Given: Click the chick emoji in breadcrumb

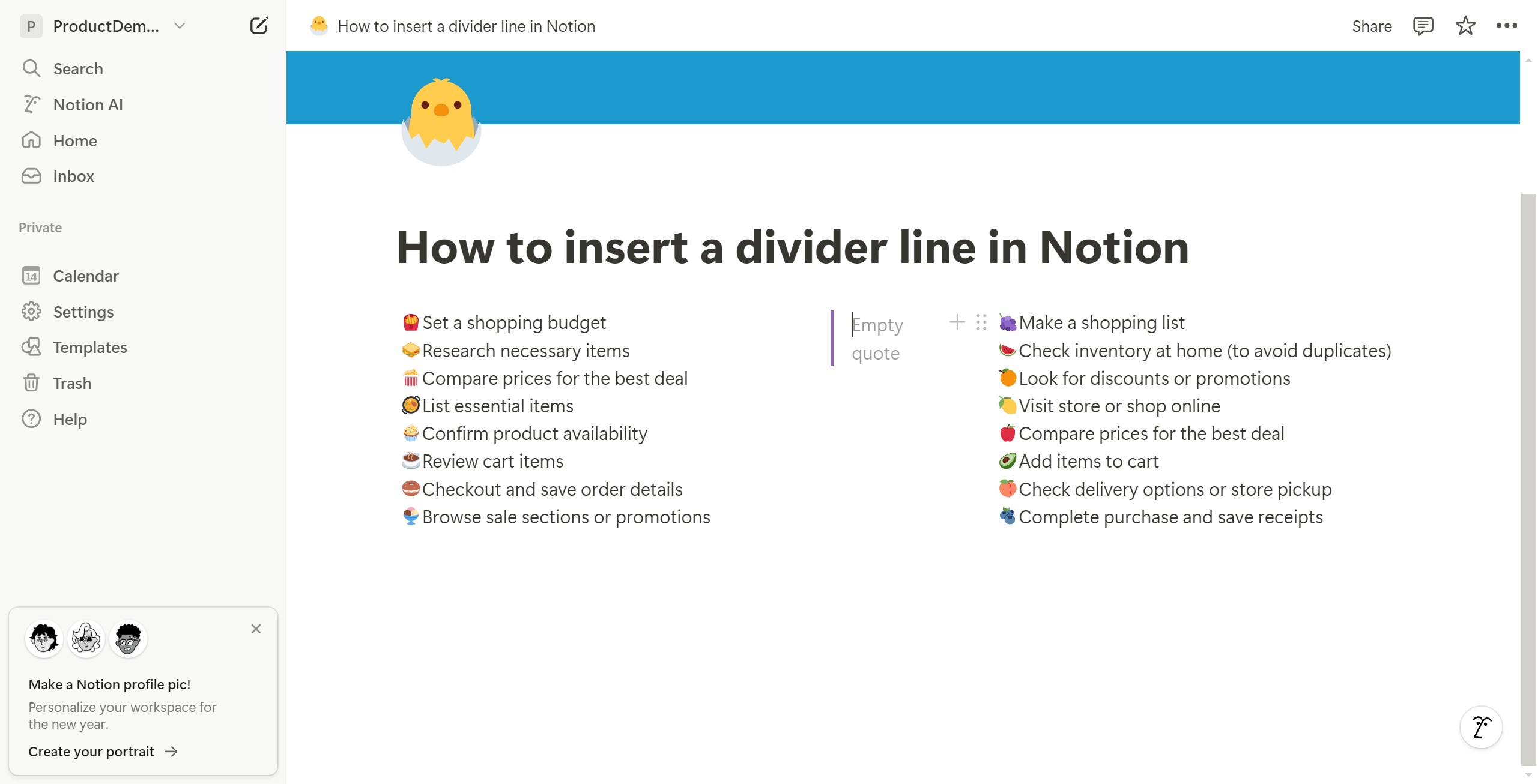Looking at the screenshot, I should 319,25.
